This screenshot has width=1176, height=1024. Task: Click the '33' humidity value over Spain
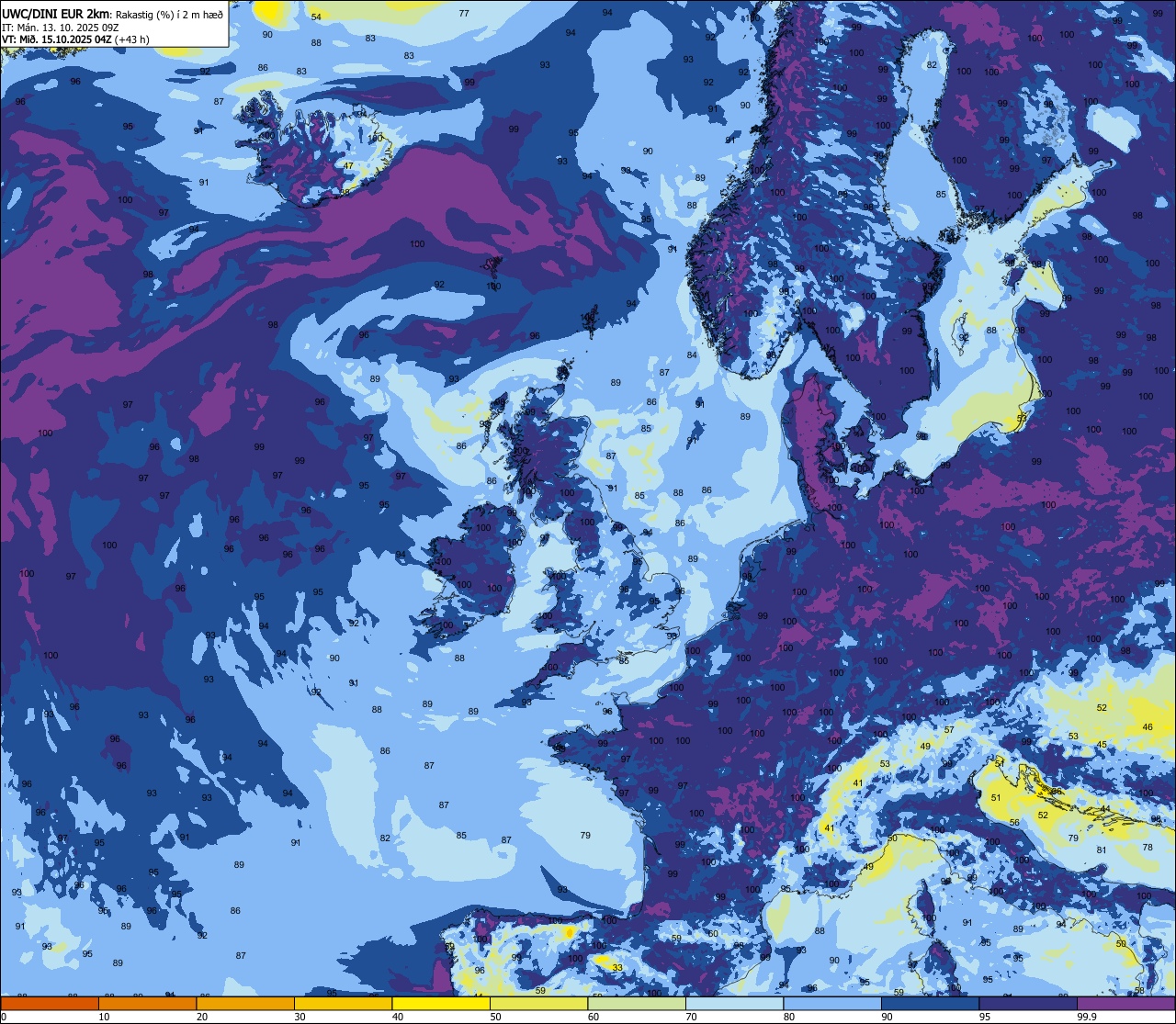[x=617, y=968]
